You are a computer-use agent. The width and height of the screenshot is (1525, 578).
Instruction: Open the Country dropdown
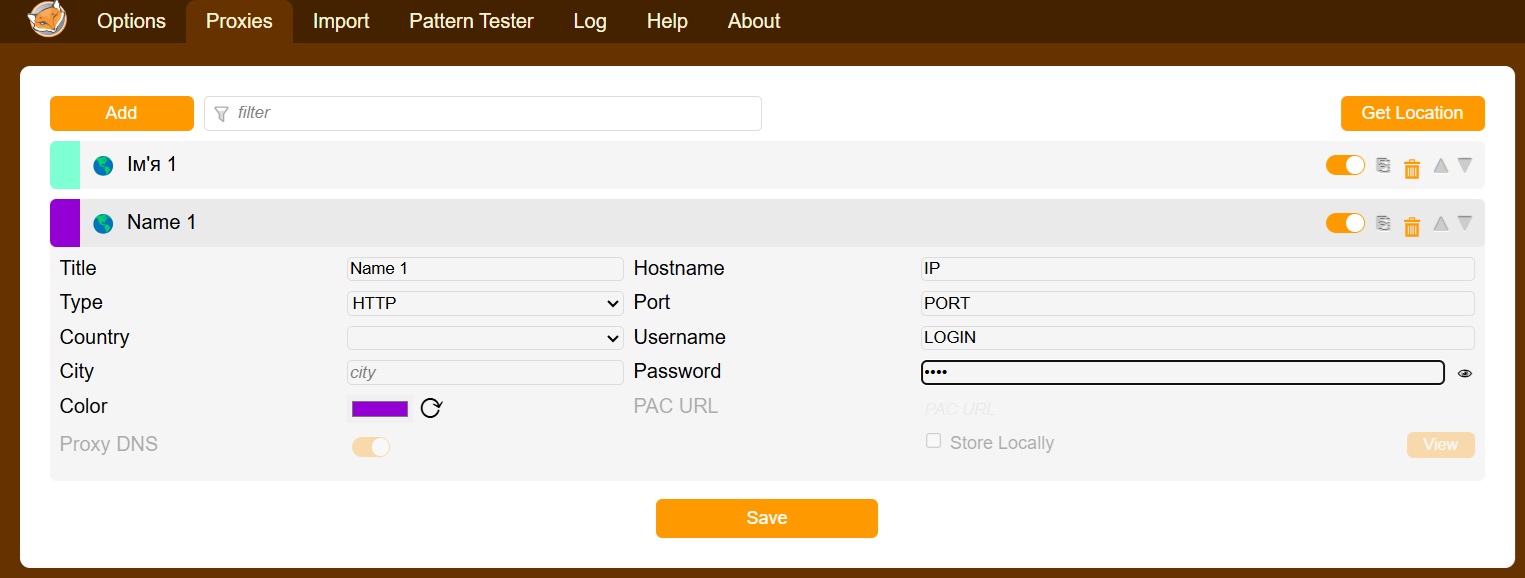[x=485, y=338]
